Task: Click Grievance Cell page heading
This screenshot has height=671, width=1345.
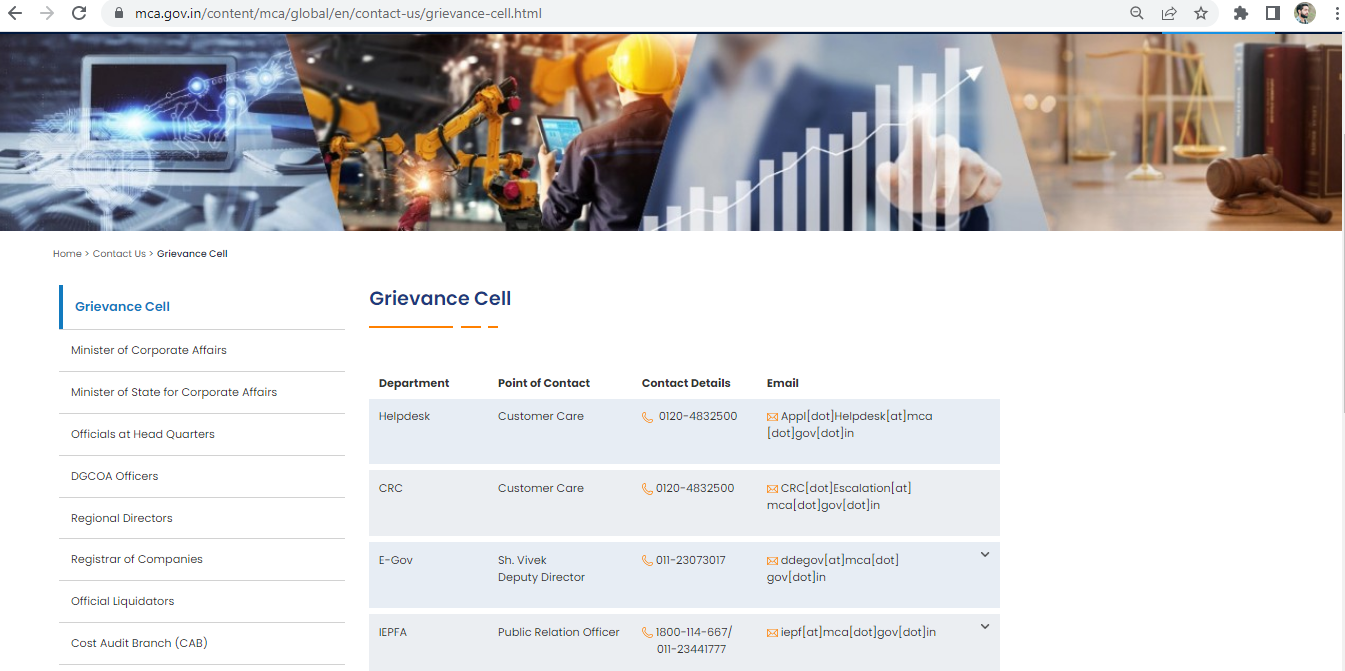Action: tap(440, 298)
